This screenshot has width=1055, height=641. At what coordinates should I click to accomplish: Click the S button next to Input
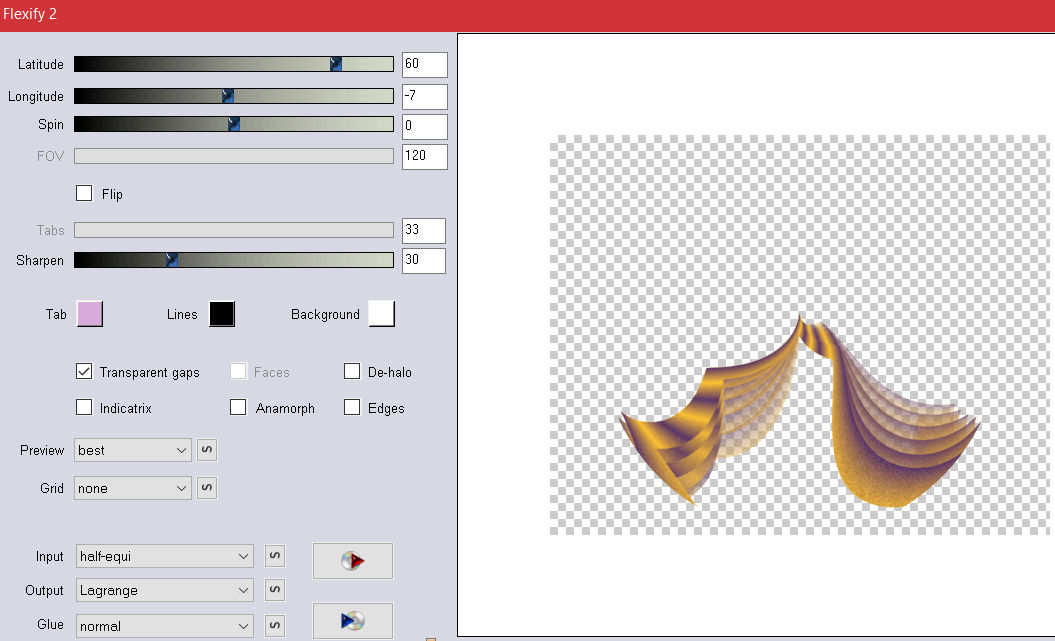pos(275,556)
